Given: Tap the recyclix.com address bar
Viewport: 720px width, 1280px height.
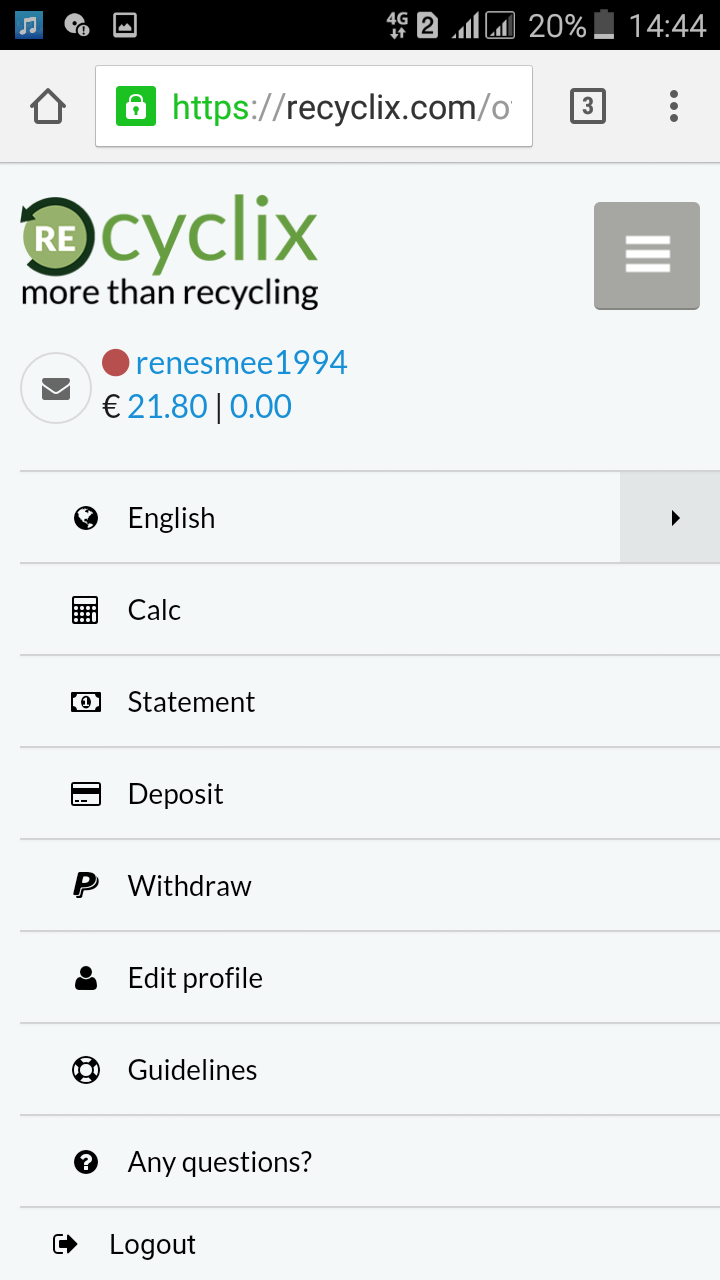Looking at the screenshot, I should coord(340,106).
